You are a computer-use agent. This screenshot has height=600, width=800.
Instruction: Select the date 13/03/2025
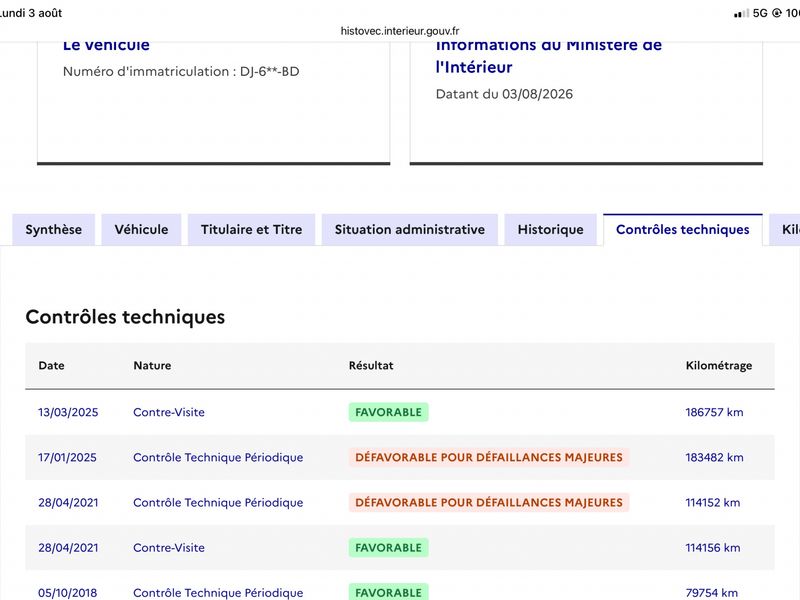coord(68,412)
